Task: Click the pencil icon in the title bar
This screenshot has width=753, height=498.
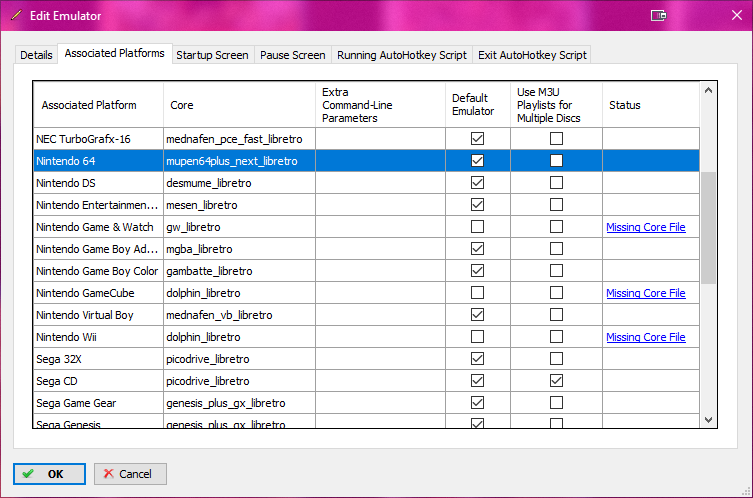Action: click(16, 15)
